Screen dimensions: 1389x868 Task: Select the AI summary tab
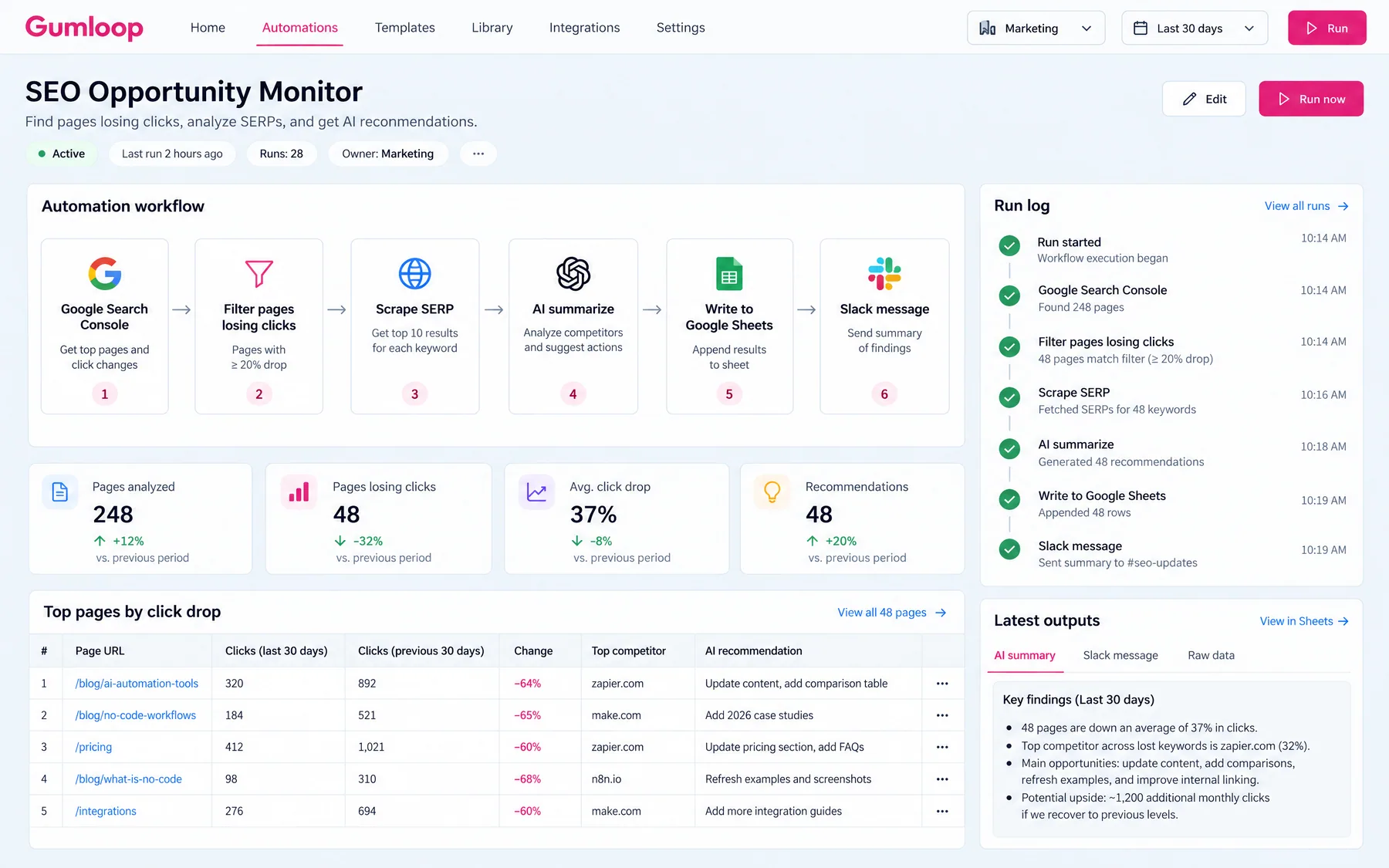coord(1025,655)
